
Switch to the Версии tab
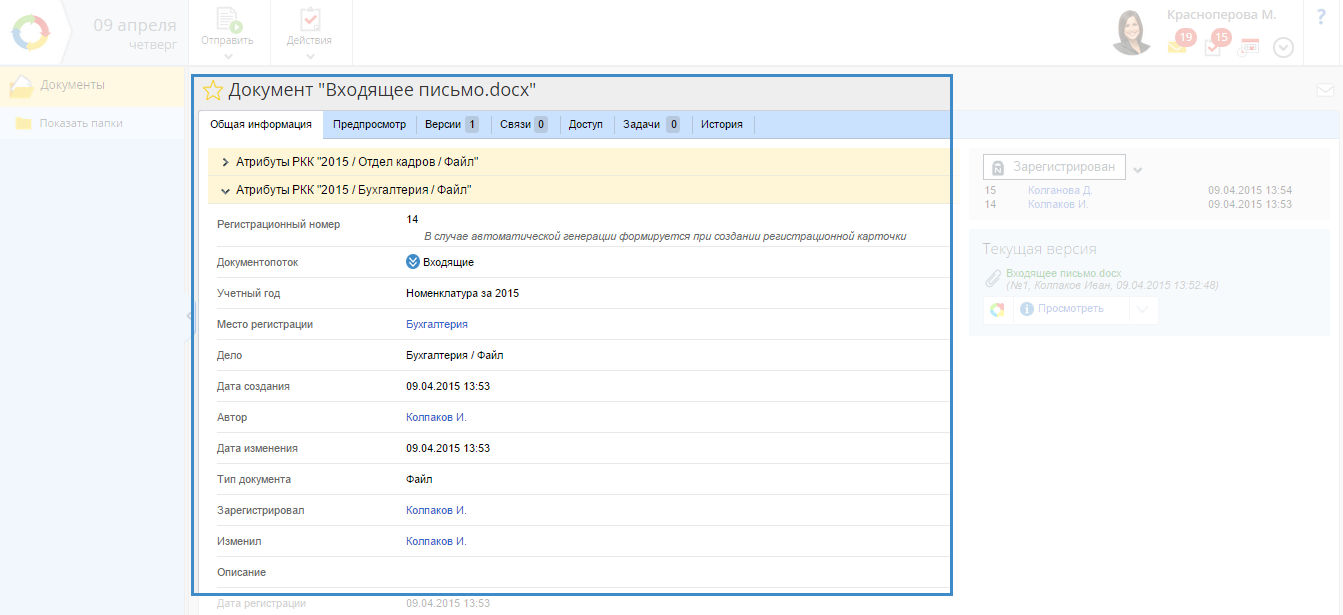(451, 125)
